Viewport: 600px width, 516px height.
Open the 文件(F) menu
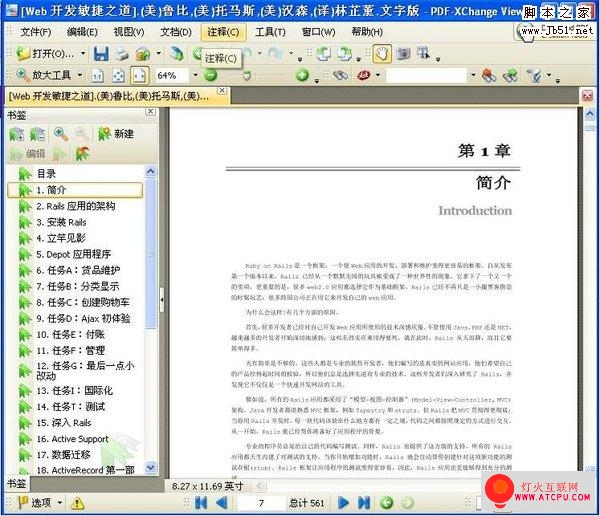[36, 32]
